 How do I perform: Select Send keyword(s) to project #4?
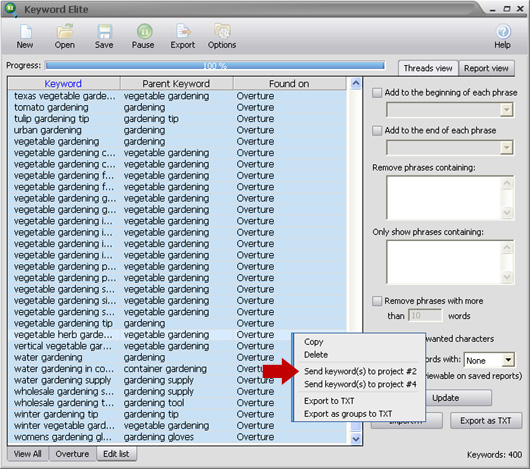point(360,384)
